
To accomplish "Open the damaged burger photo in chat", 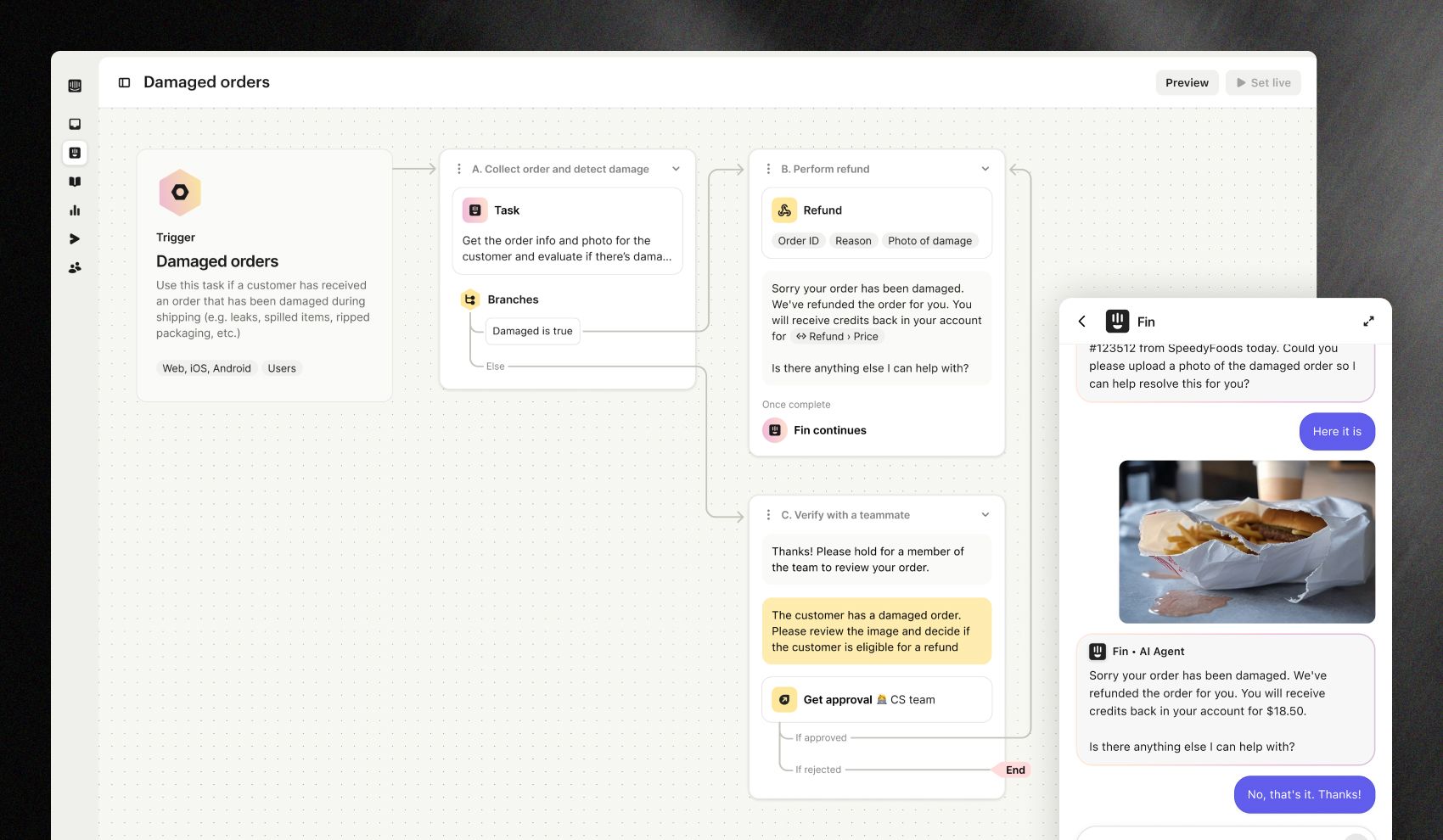I will click(1247, 542).
